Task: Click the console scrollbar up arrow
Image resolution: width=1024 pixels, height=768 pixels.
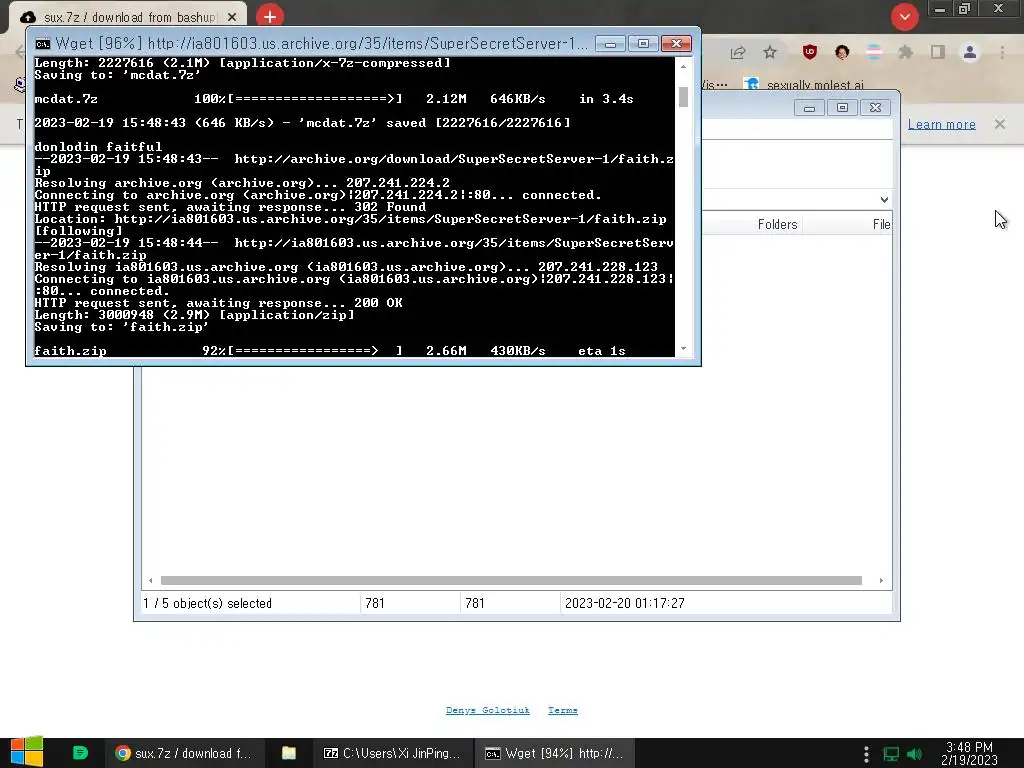Action: 683,66
